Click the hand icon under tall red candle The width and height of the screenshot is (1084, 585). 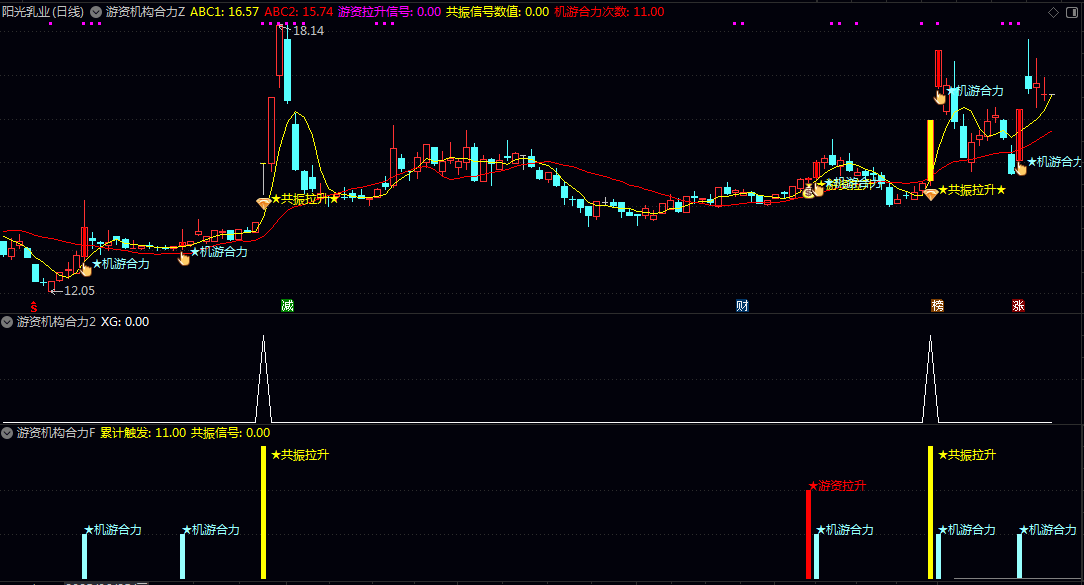click(940, 98)
